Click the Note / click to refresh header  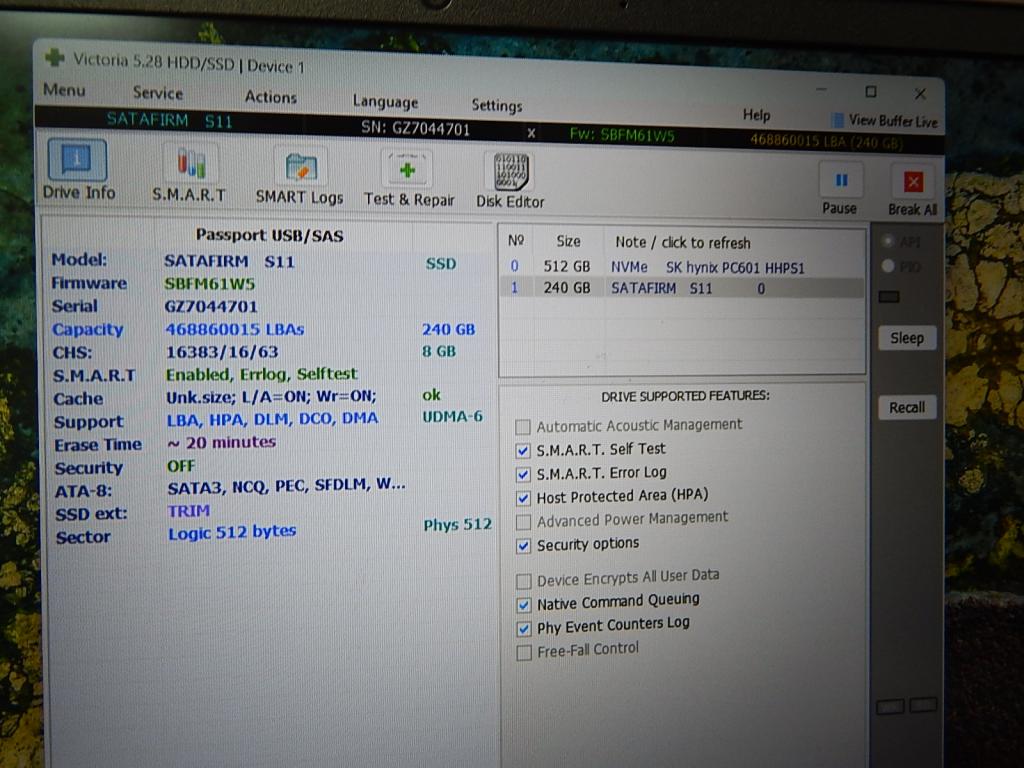click(x=682, y=243)
